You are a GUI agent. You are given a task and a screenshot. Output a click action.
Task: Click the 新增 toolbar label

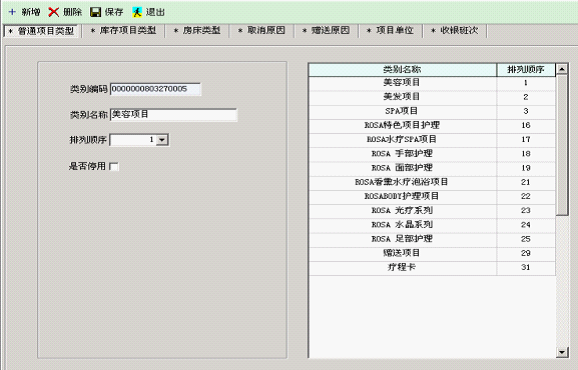pos(31,12)
